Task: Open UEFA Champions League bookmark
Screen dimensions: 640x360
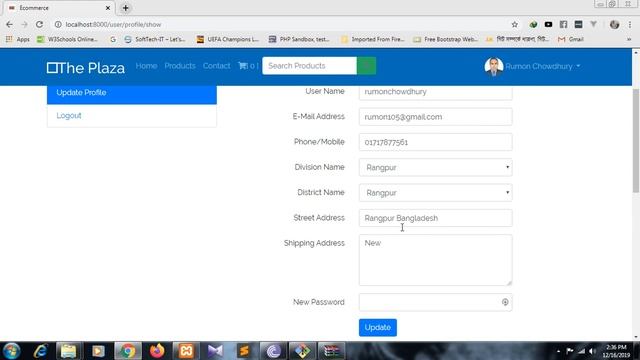Action: click(228, 39)
